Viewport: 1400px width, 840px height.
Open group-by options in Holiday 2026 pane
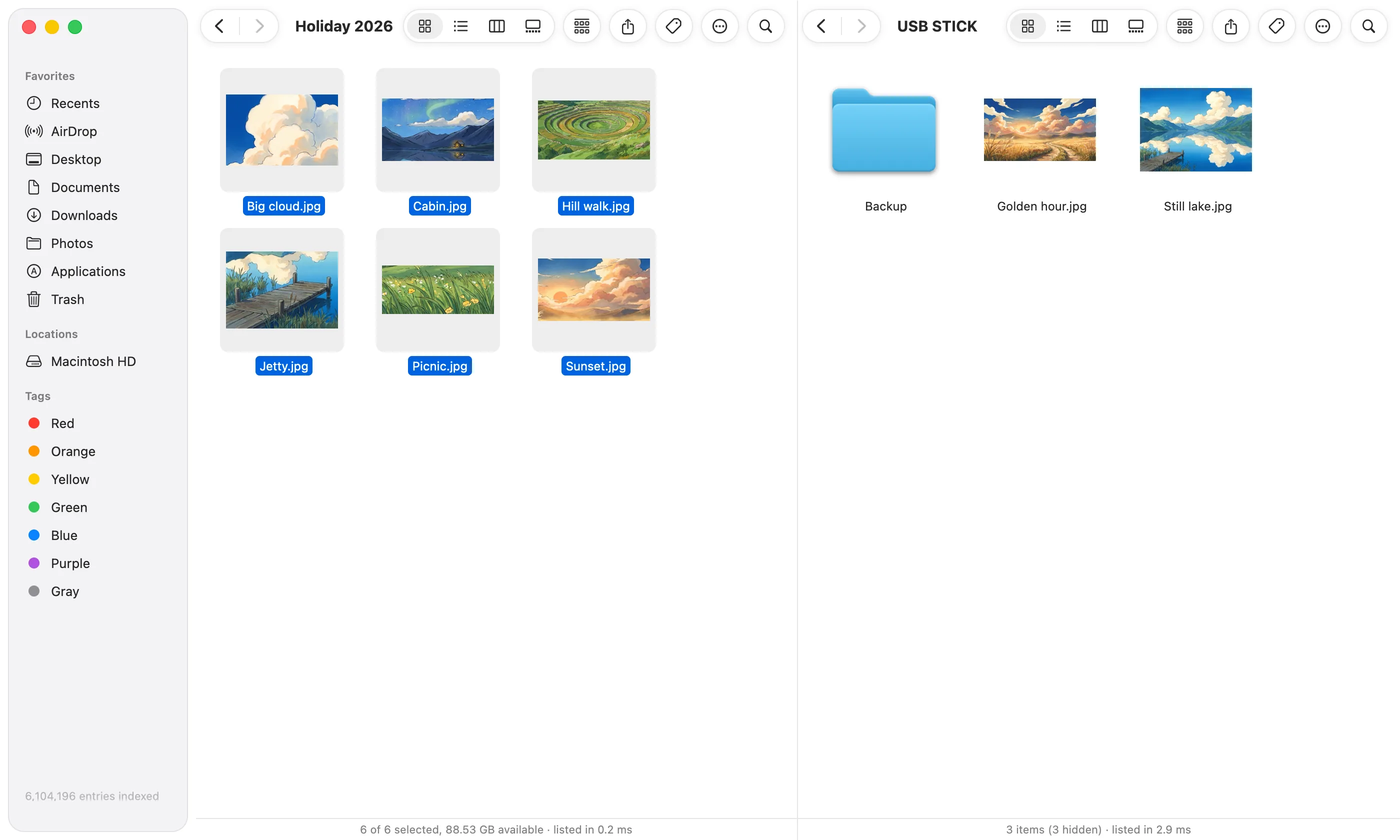click(581, 26)
